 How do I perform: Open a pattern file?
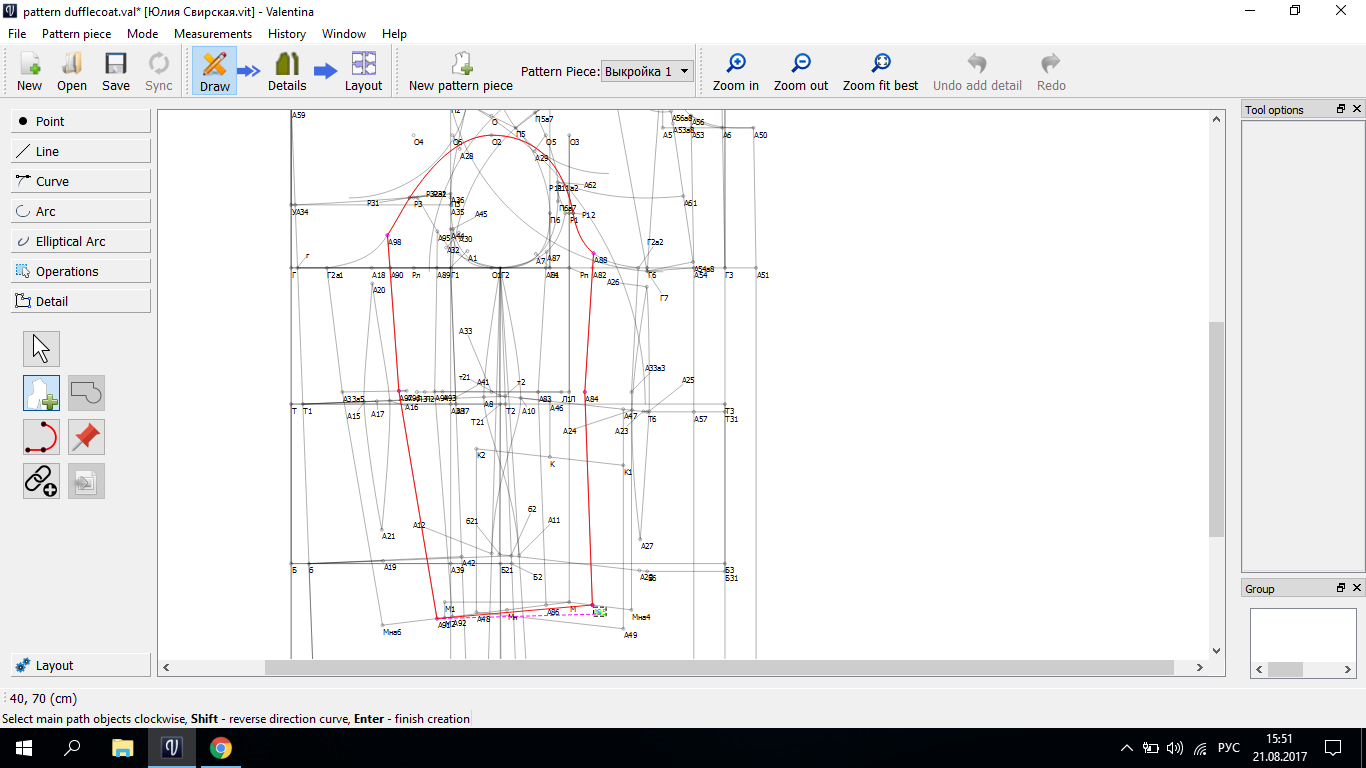(72, 72)
